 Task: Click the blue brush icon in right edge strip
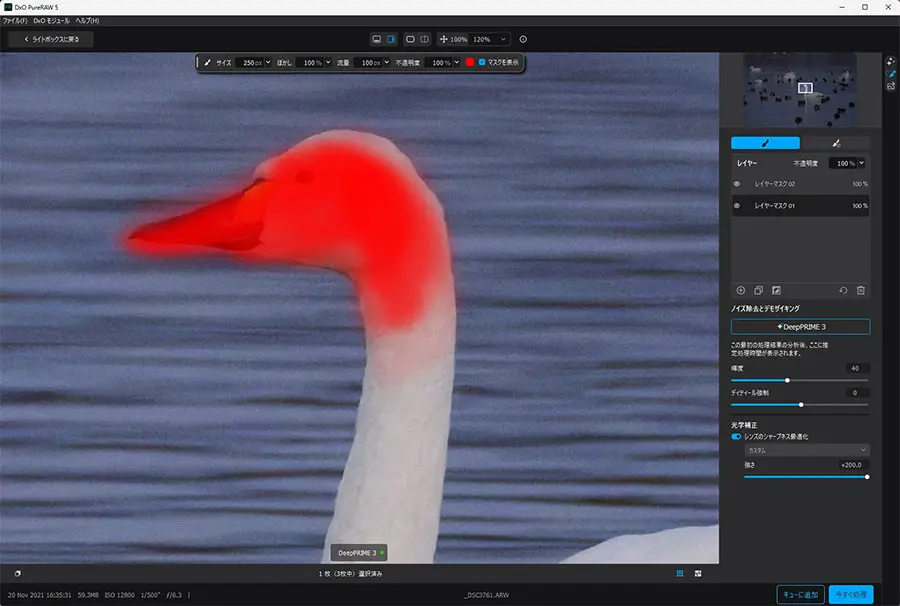(x=891, y=73)
